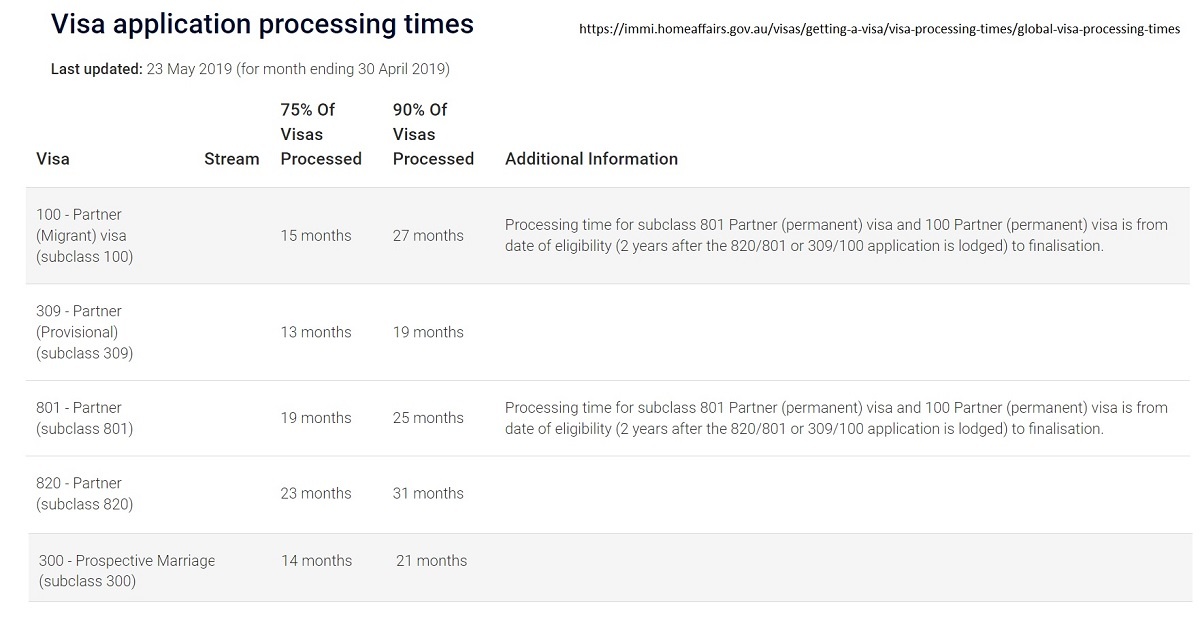Click the '15 months' cell for subclass 100
This screenshot has width=1200, height=625.
(316, 236)
